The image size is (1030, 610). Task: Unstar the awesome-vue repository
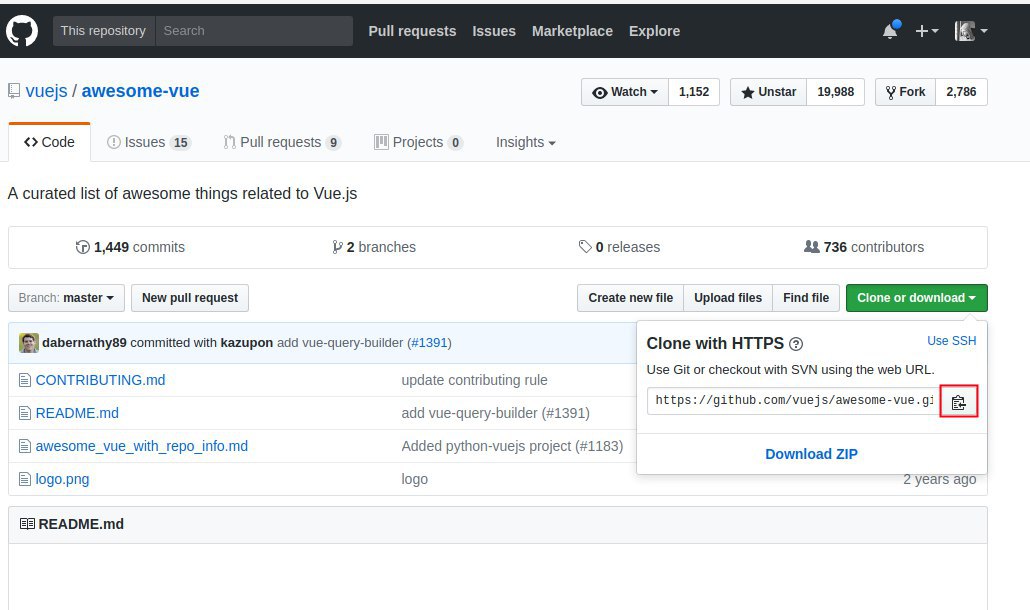pos(768,92)
